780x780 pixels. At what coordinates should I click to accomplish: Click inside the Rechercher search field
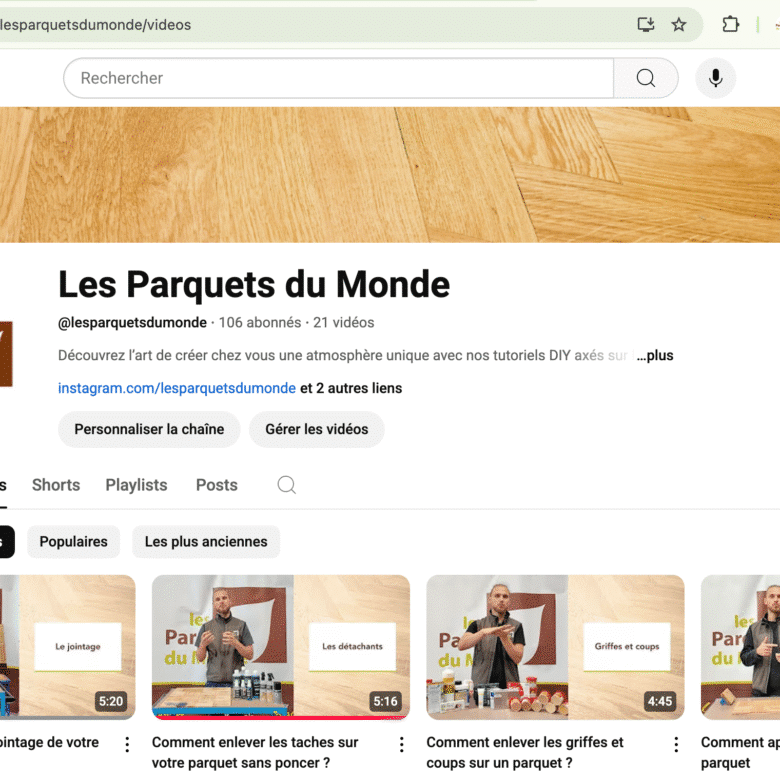point(340,78)
